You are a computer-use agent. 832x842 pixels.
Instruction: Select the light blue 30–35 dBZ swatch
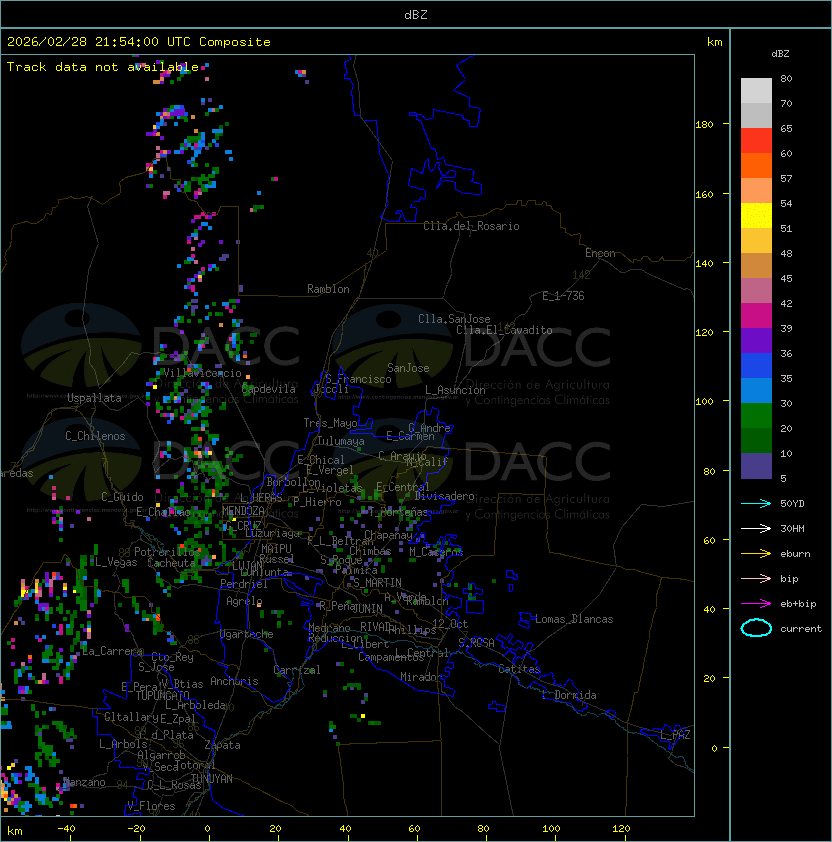pos(756,391)
